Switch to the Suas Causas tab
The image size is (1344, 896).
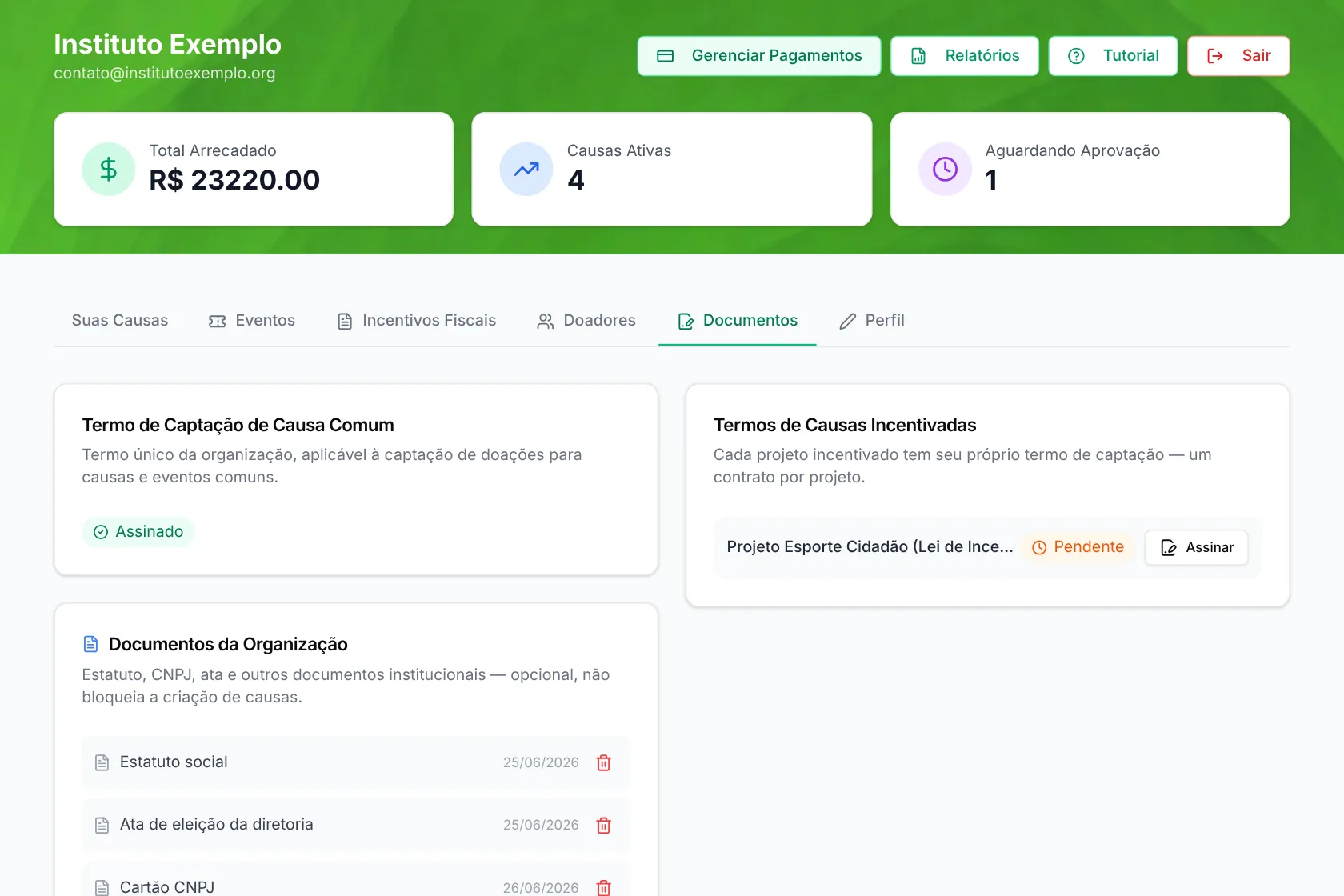coord(120,321)
